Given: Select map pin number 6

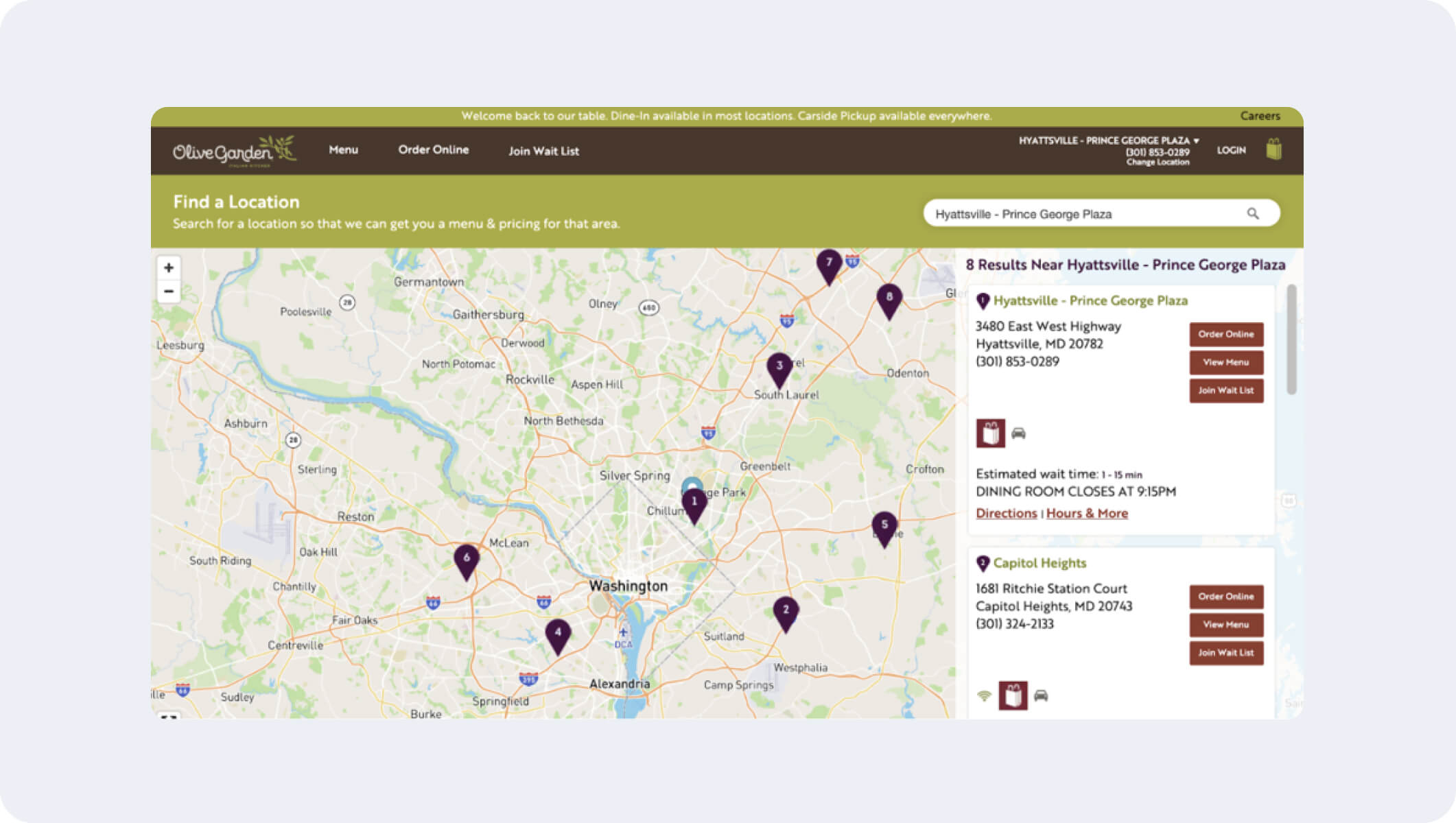Looking at the screenshot, I should click(x=467, y=560).
